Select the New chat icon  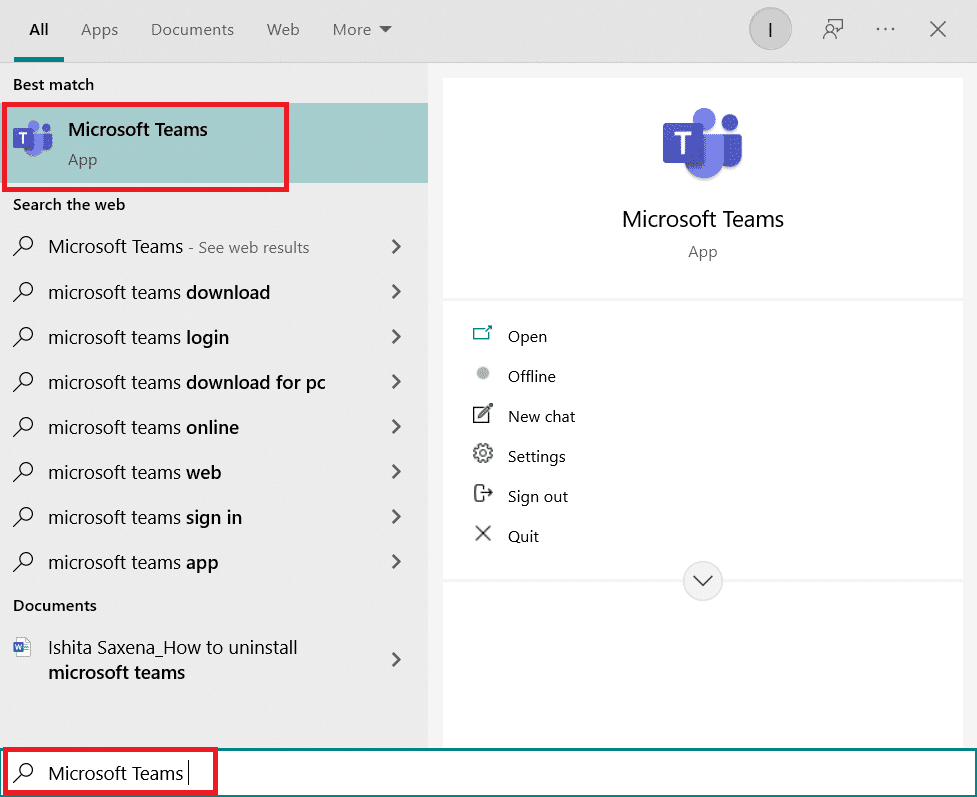[484, 416]
